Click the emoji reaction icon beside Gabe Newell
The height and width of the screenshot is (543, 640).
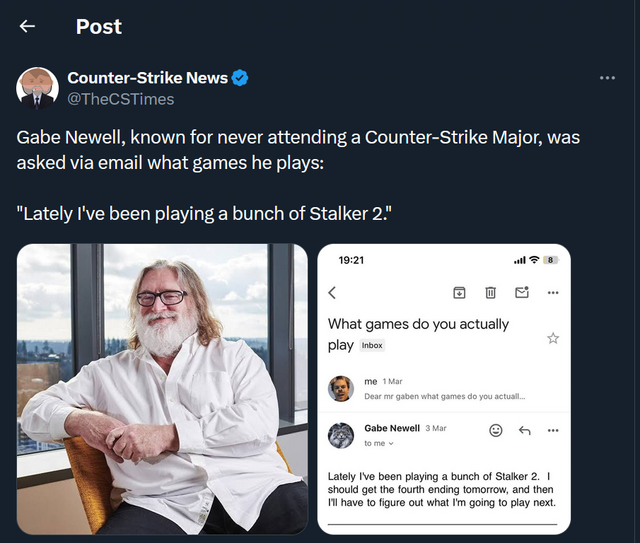pyautogui.click(x=495, y=430)
